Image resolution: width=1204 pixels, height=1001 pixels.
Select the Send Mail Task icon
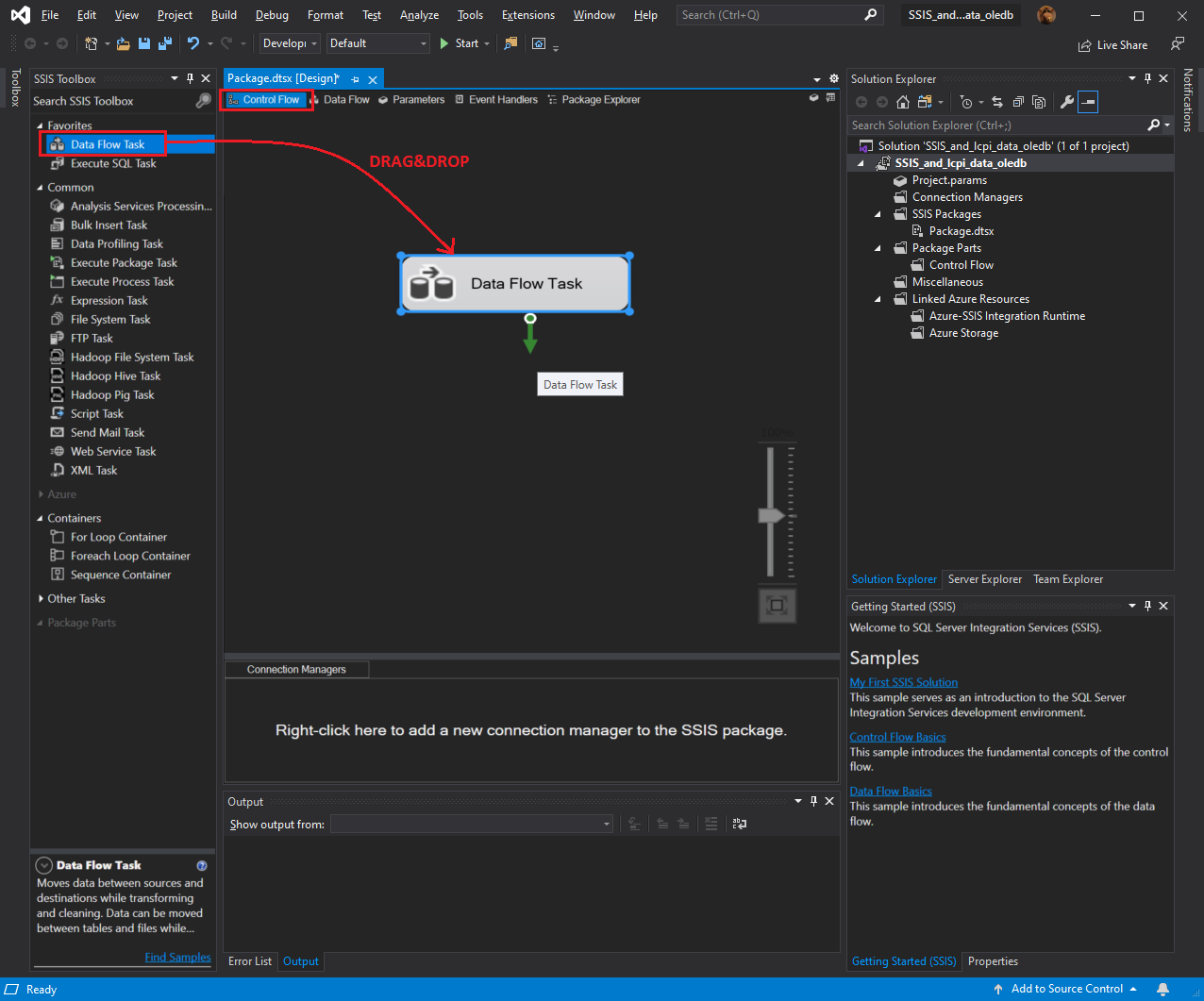coord(58,432)
